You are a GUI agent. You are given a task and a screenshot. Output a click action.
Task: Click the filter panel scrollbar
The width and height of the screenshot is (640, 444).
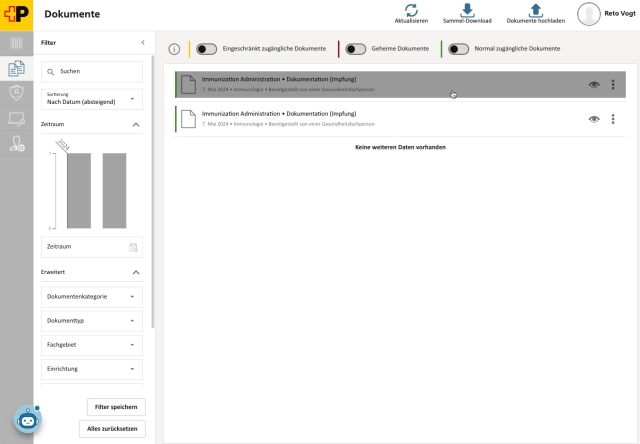(x=153, y=192)
